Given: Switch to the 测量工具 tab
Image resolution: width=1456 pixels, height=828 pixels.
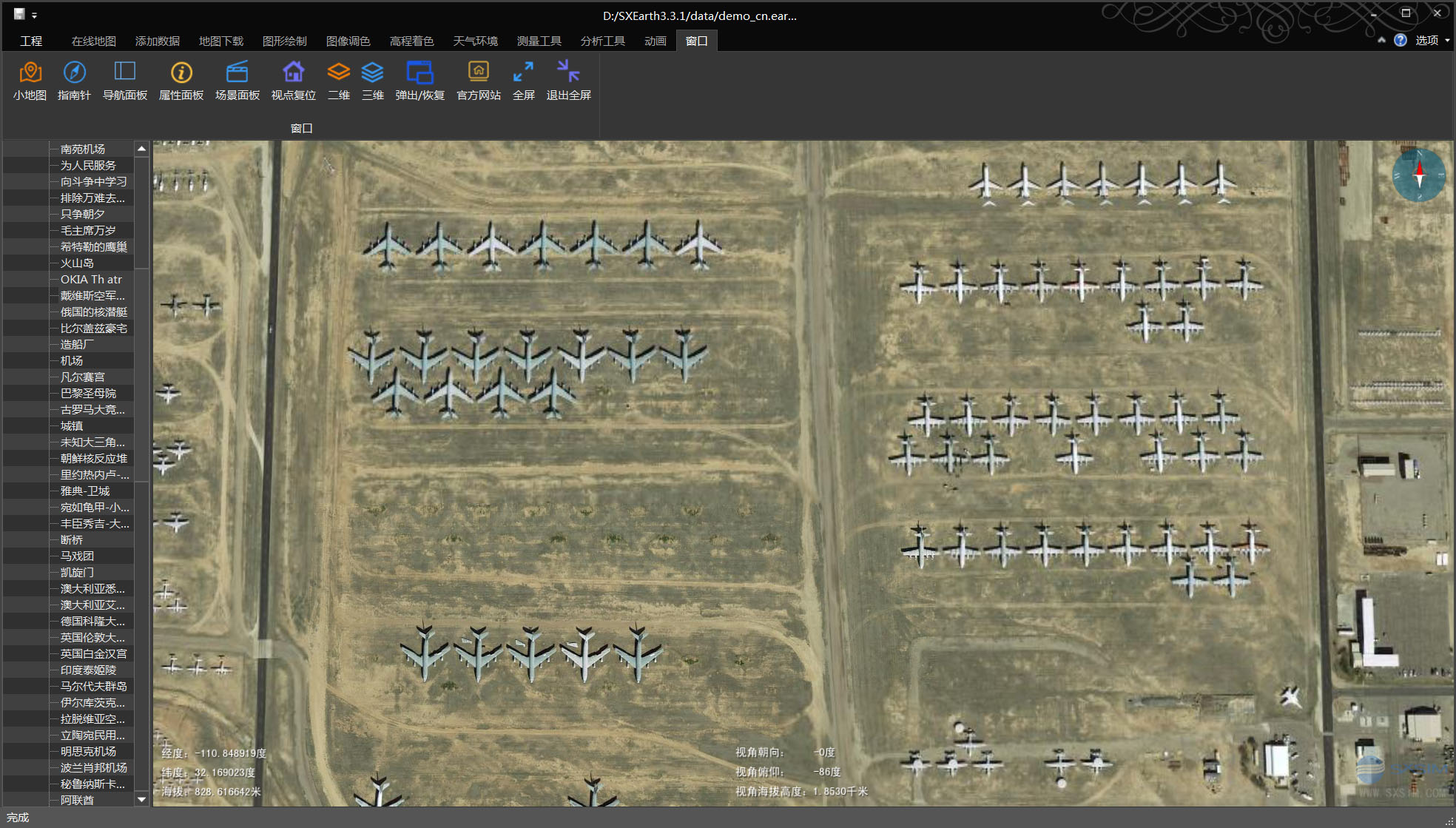Looking at the screenshot, I should click(x=539, y=41).
